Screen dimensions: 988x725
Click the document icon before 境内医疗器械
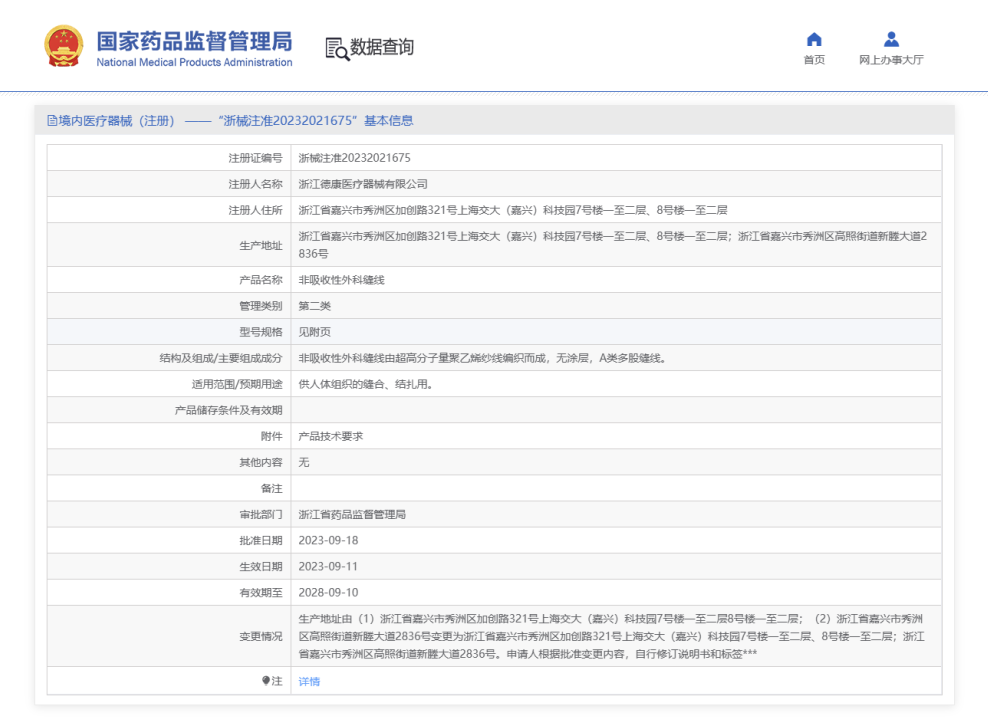(52, 121)
